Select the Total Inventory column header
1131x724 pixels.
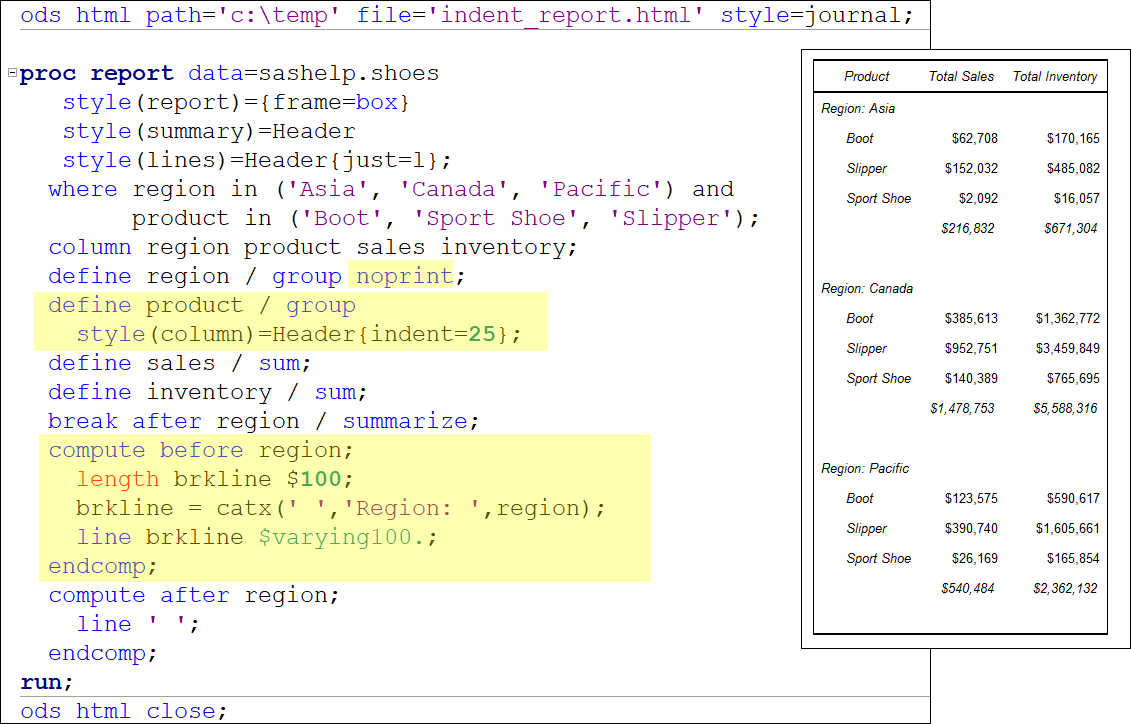[1054, 76]
